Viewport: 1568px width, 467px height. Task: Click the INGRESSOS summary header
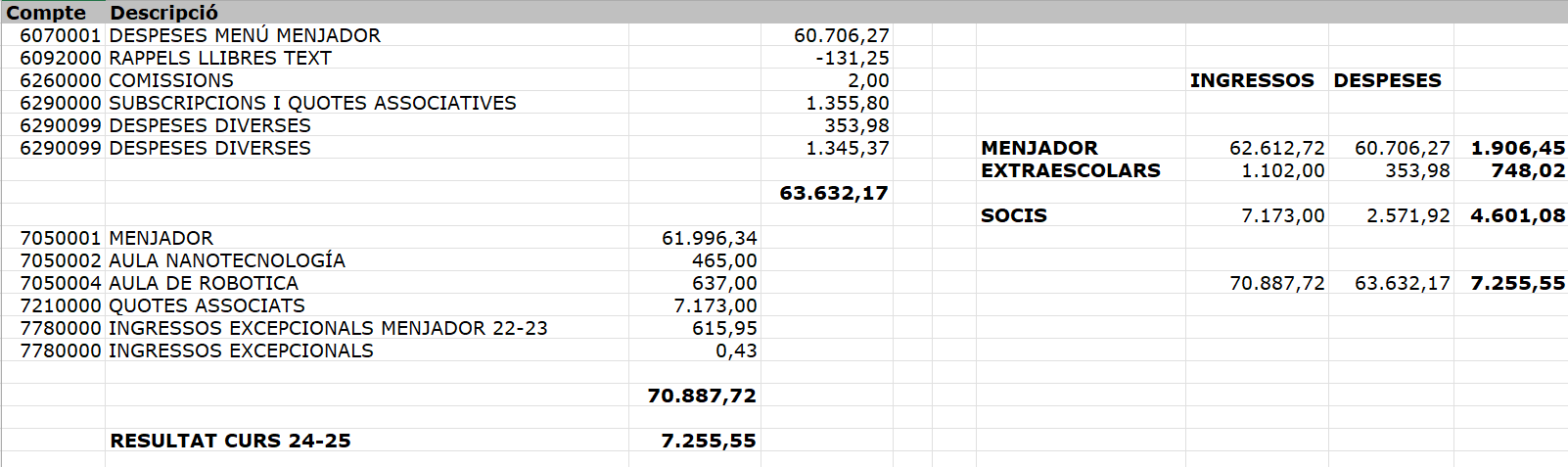[x=1252, y=80]
